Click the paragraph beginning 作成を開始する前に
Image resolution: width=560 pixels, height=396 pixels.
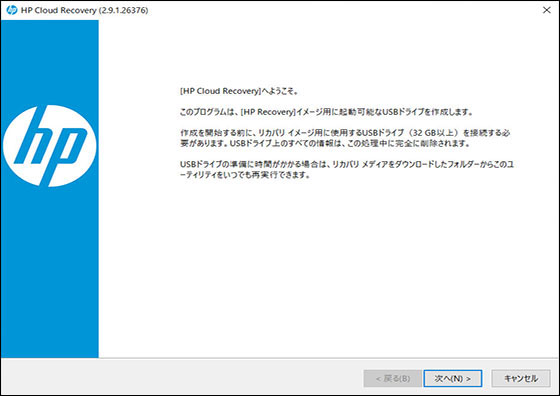[345, 138]
